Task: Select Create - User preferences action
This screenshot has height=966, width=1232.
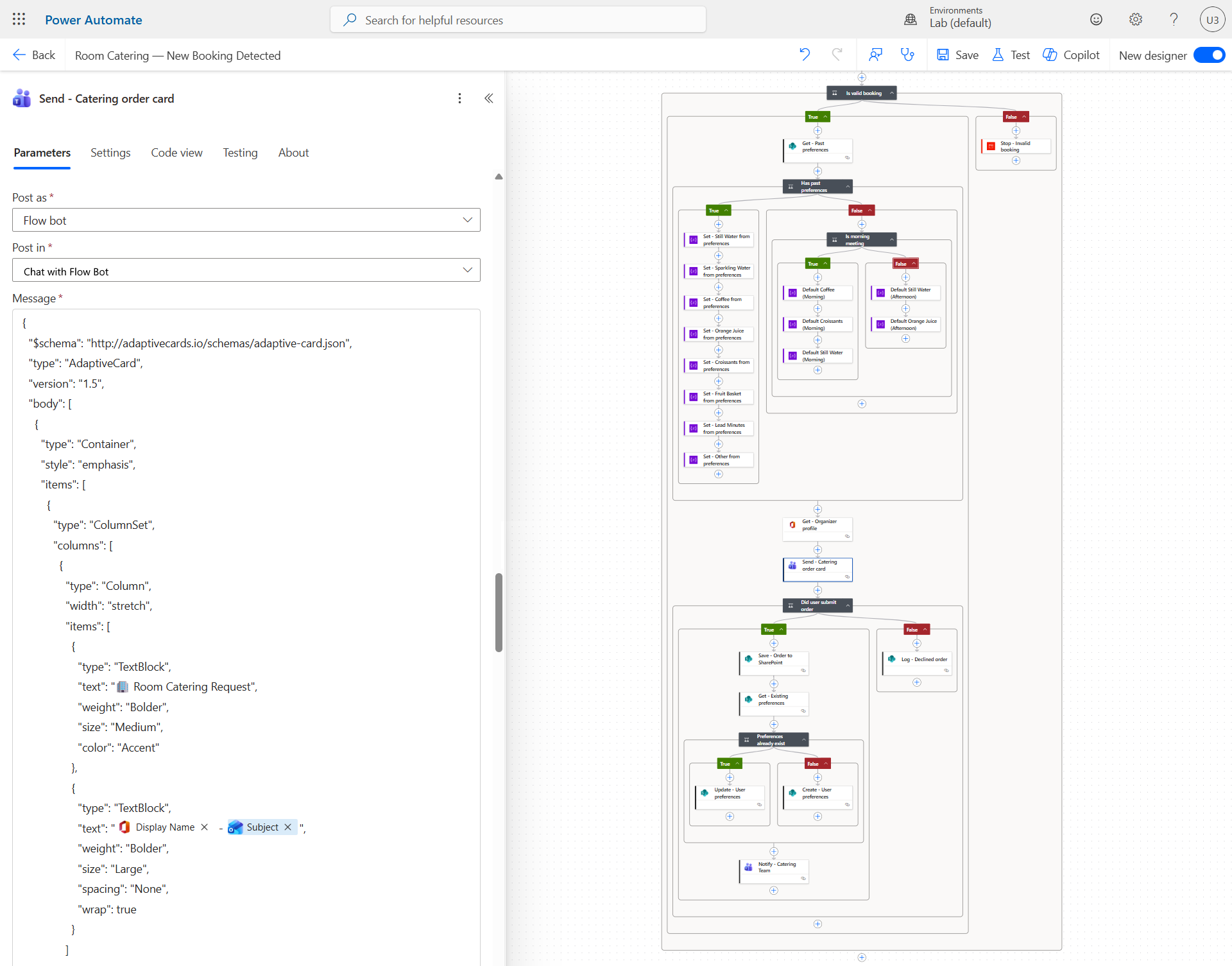Action: pyautogui.click(x=817, y=797)
